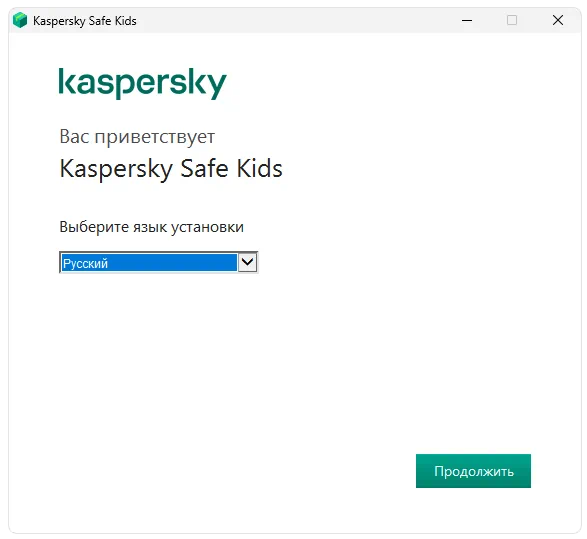Click the disabled maximize button
This screenshot has height=539, width=587.
(x=512, y=20)
